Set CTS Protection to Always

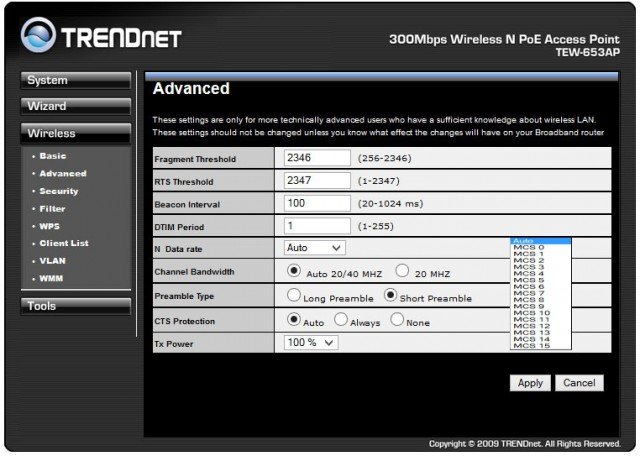click(x=341, y=320)
